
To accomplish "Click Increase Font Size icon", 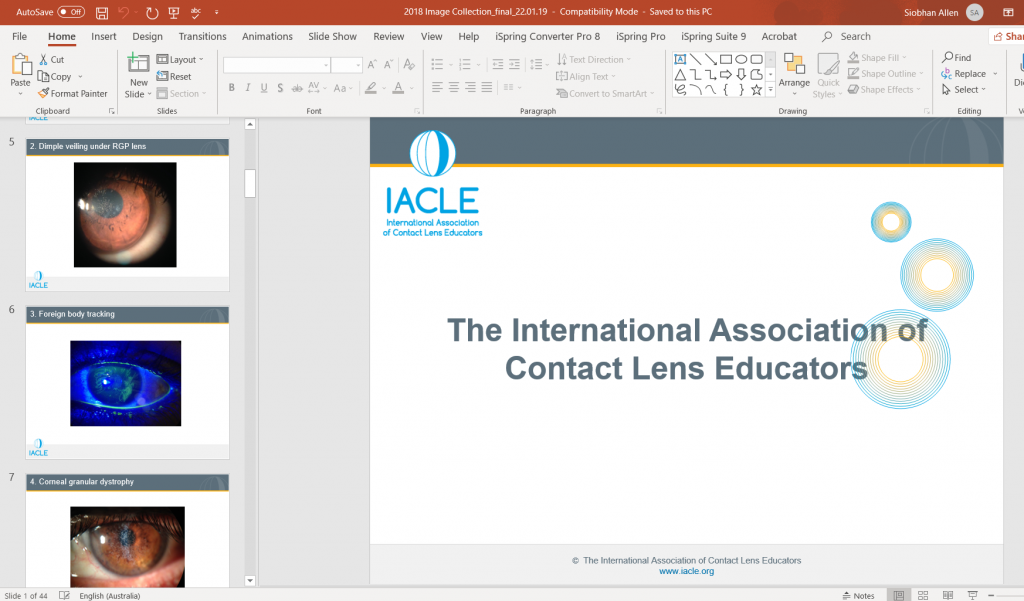I will (x=372, y=65).
